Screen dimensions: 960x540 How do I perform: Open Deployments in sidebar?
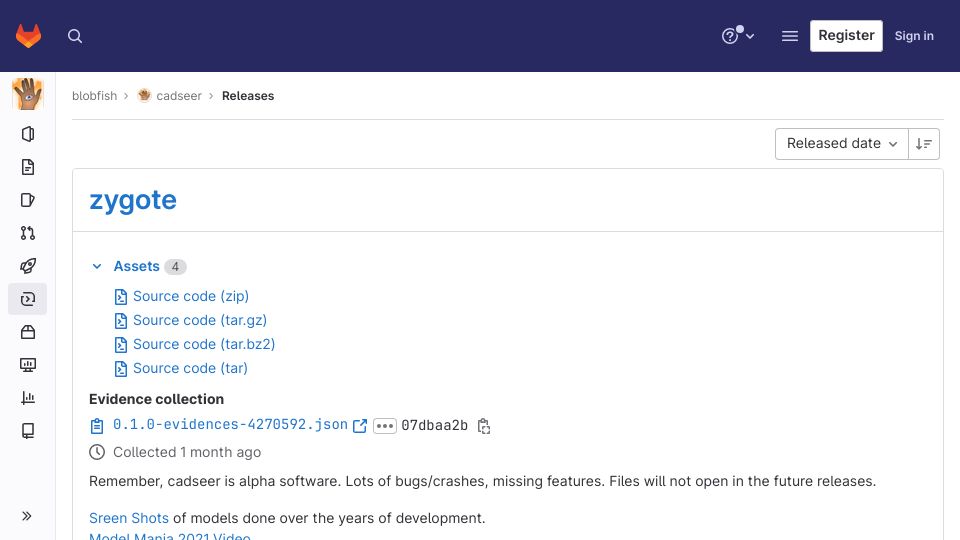(28, 299)
